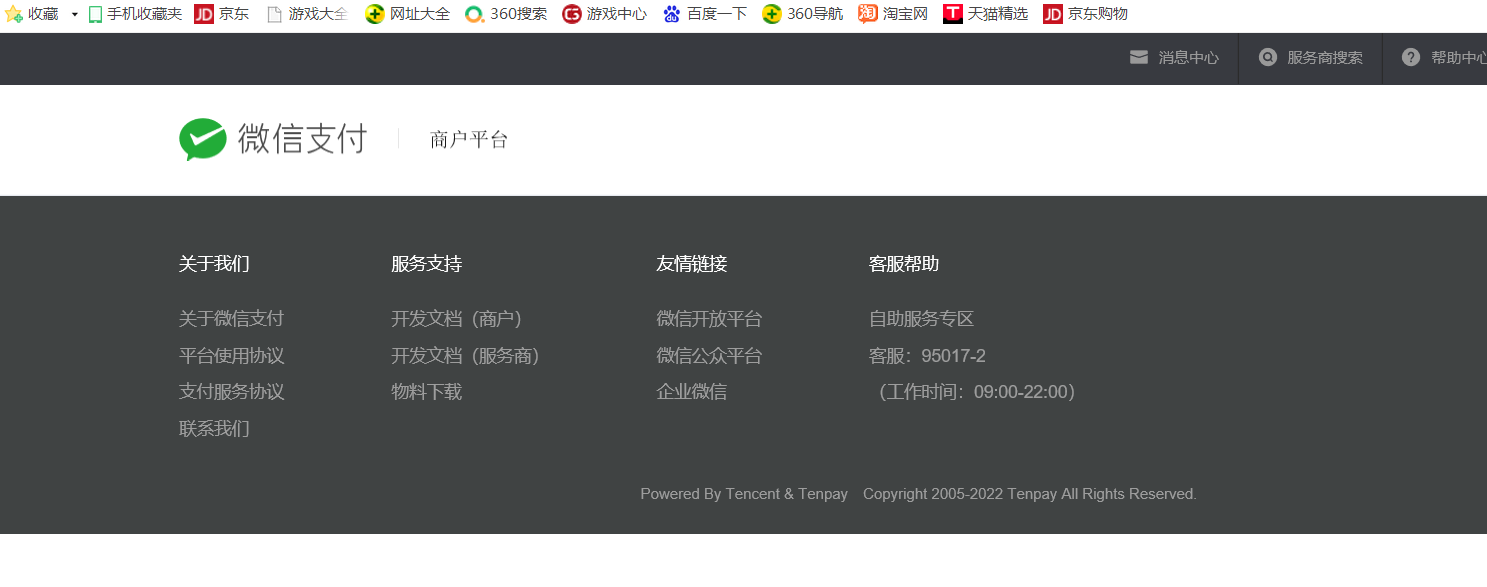1487x587 pixels.
Task: Click the Powered By Tencent & Tenpay text
Action: click(x=744, y=494)
